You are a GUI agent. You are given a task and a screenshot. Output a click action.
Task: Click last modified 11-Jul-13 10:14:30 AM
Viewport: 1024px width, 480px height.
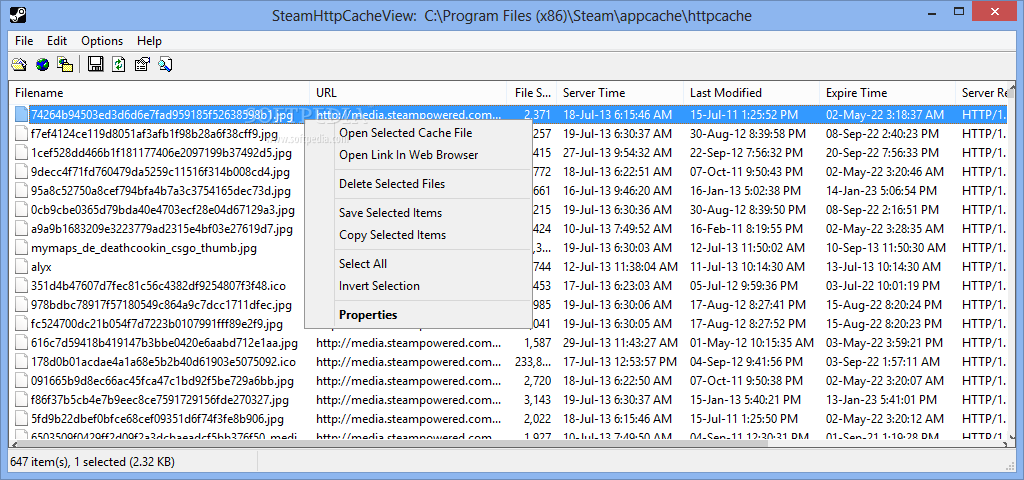(x=748, y=267)
